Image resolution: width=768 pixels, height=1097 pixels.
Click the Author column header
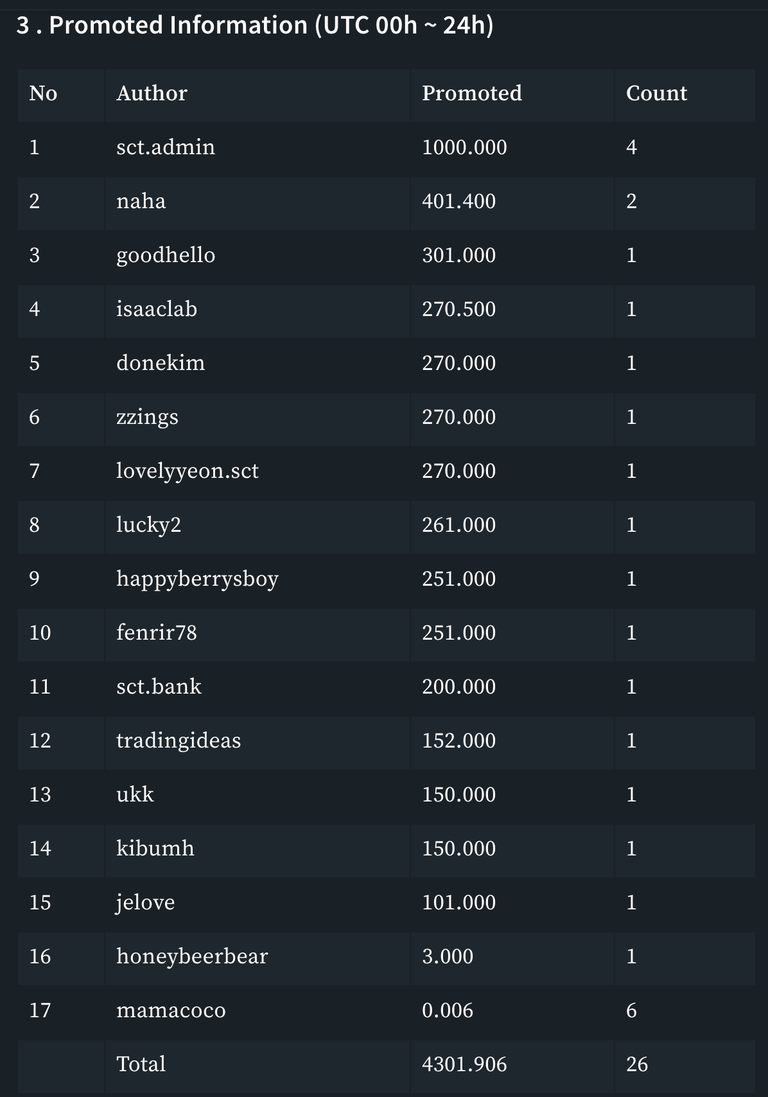(151, 93)
